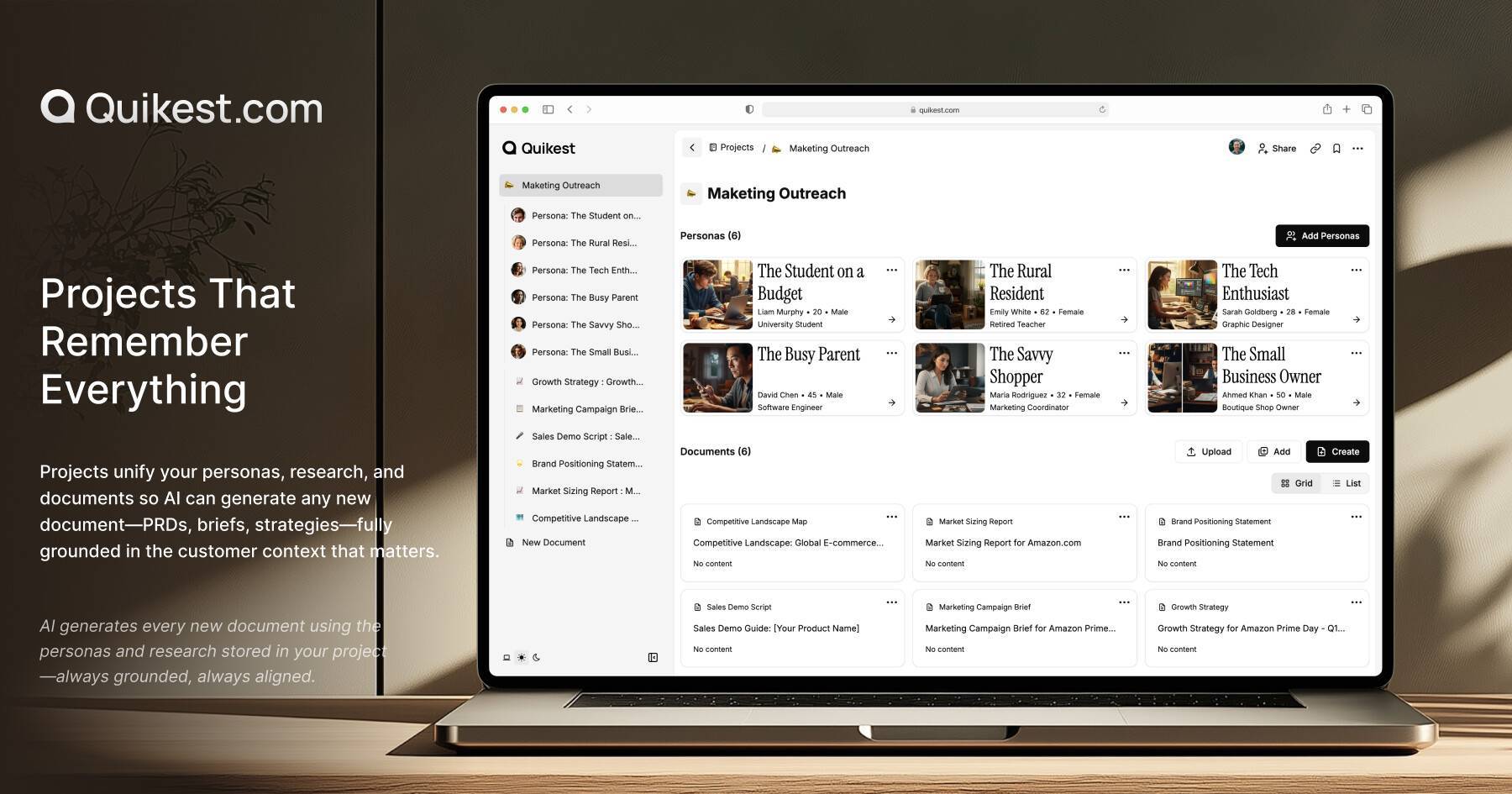Image resolution: width=1512 pixels, height=794 pixels.
Task: Click the Share button
Action: point(1276,148)
